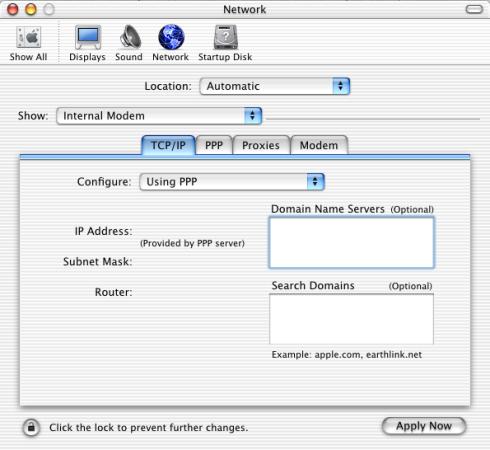This screenshot has height=450, width=490.
Task: Click the lock icon to prevent changes
Action: click(31, 427)
